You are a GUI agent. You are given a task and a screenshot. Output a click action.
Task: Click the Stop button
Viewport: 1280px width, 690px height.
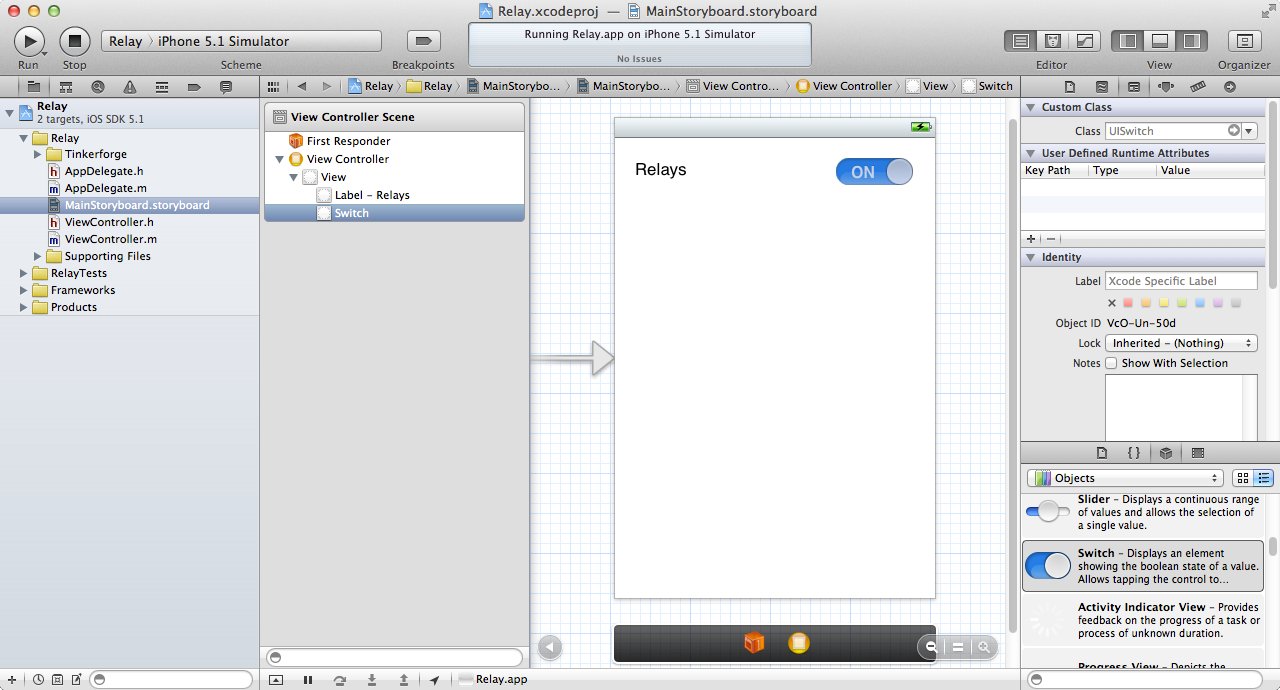point(75,41)
